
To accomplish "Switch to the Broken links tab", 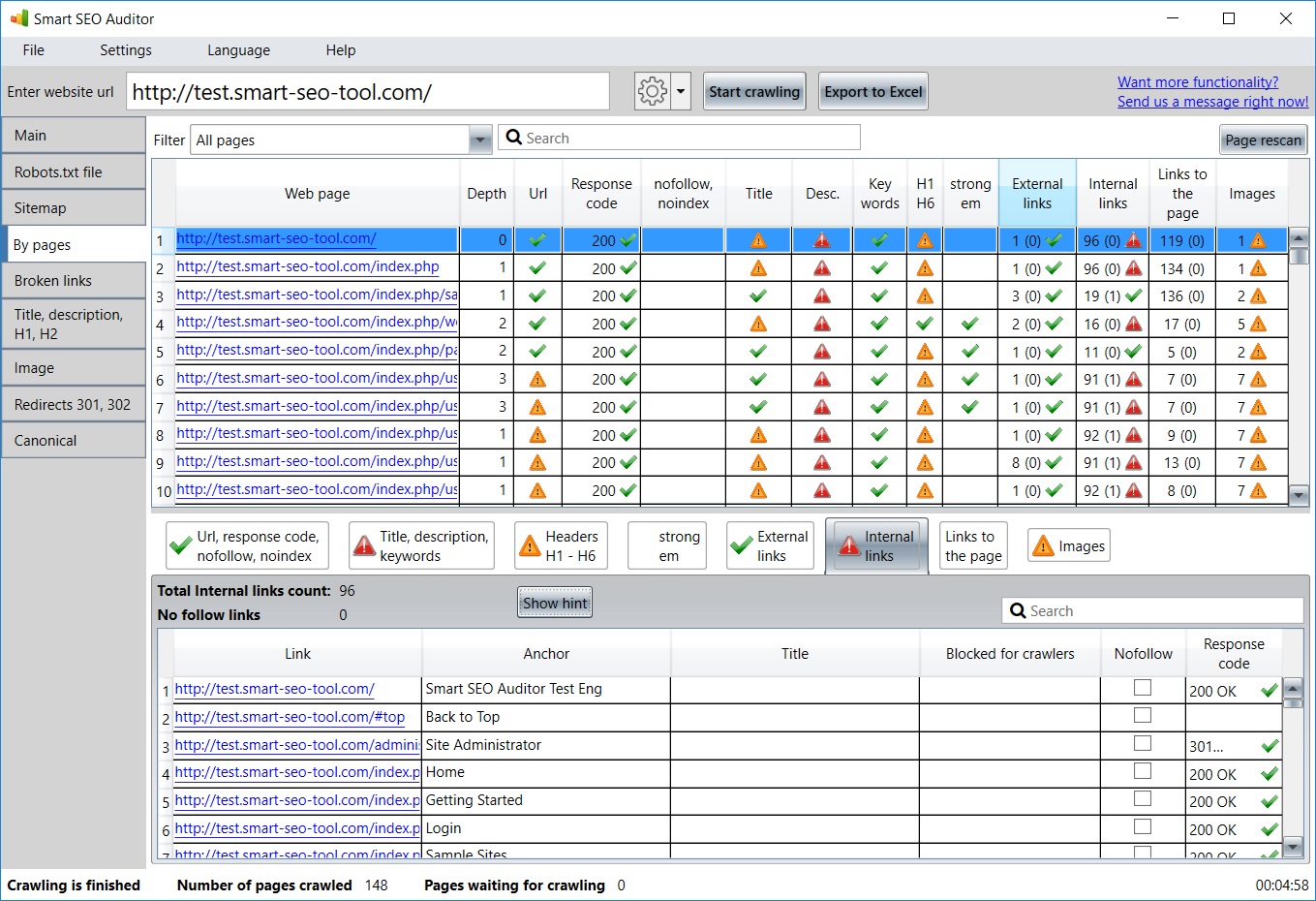I will [x=74, y=281].
